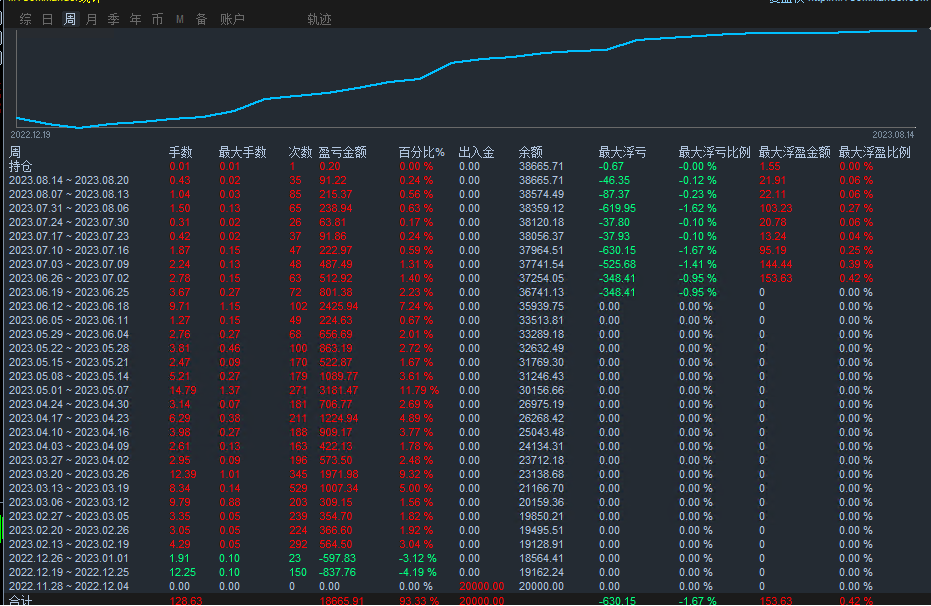Click the 2022.12.19 start date on chart
The width and height of the screenshot is (931, 606).
(32, 134)
